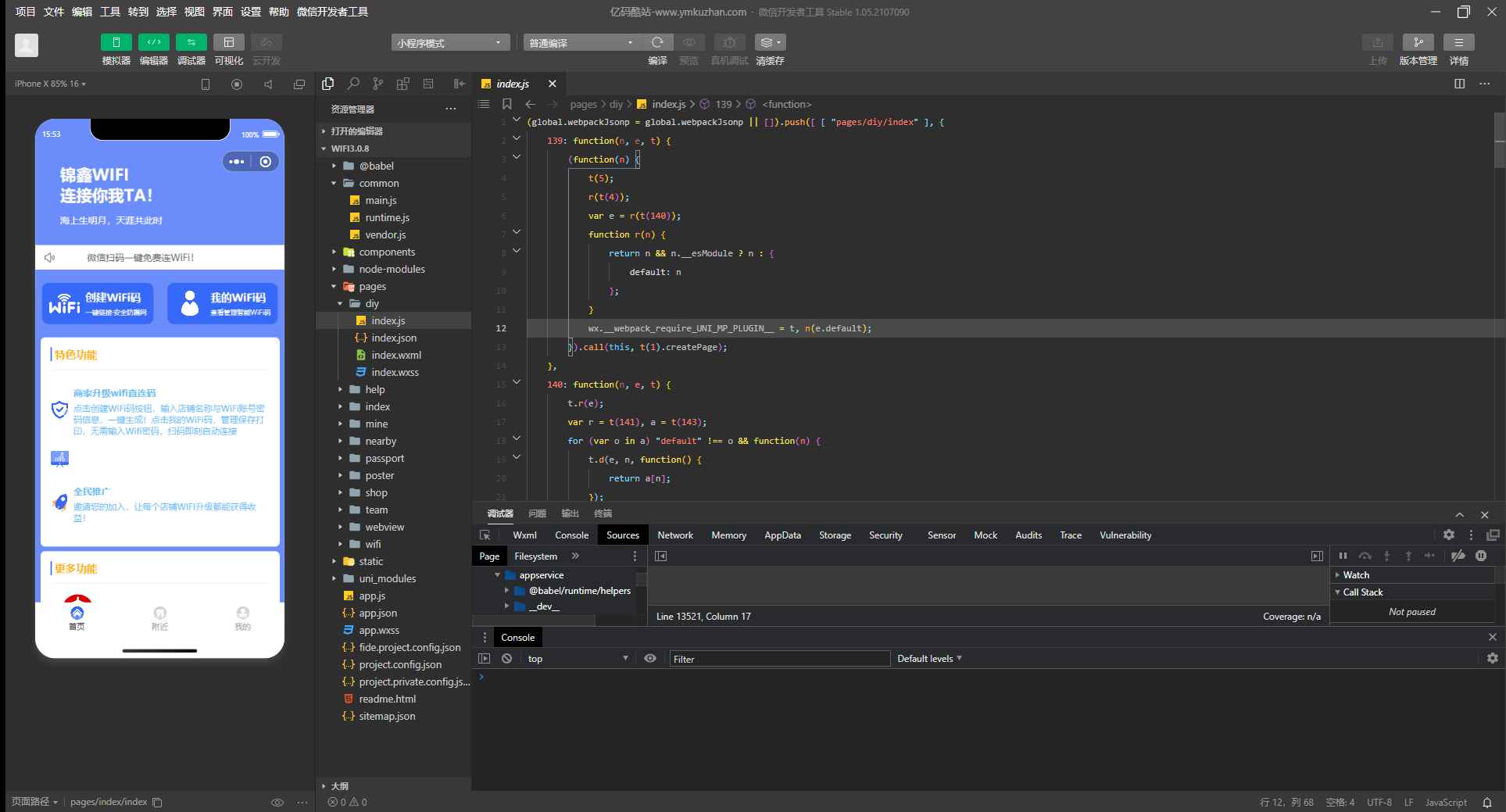Tap the 我的WiFi码 button in simulator
Viewport: 1506px width, 812px height.
223,303
